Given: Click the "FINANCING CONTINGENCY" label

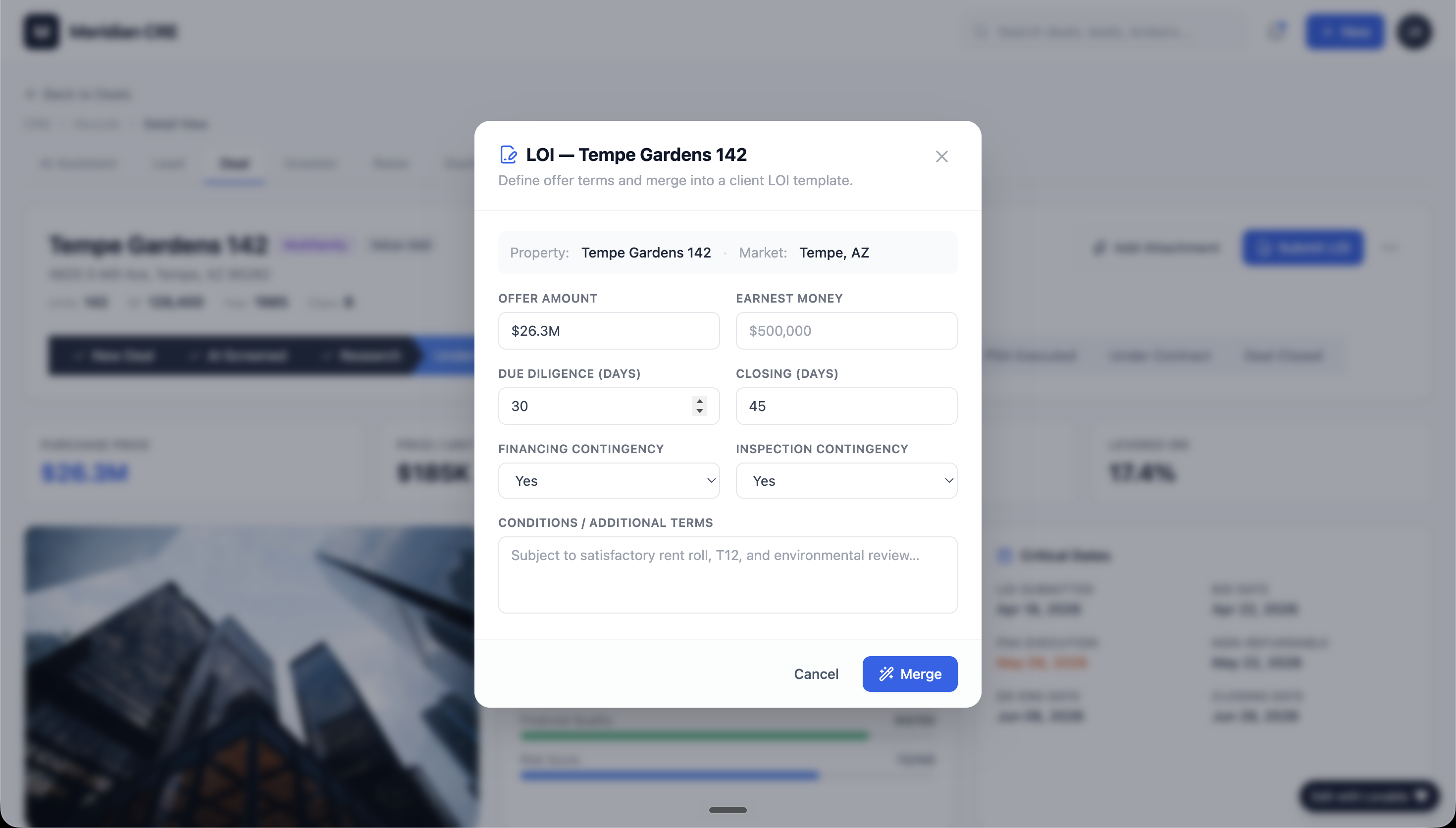Looking at the screenshot, I should point(581,449).
